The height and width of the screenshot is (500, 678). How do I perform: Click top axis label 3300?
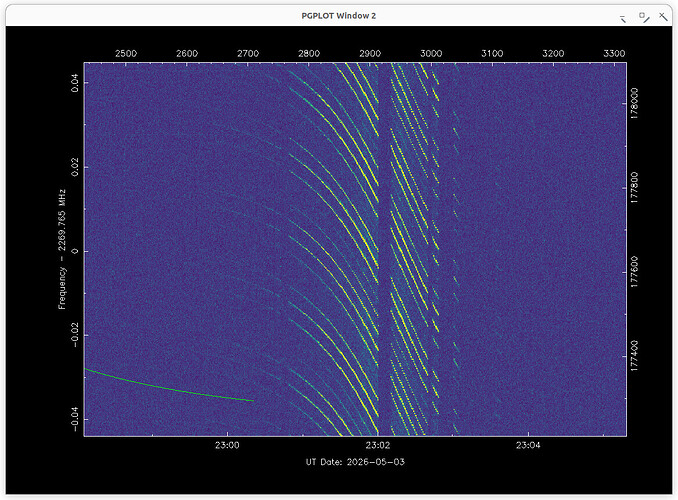pyautogui.click(x=614, y=53)
